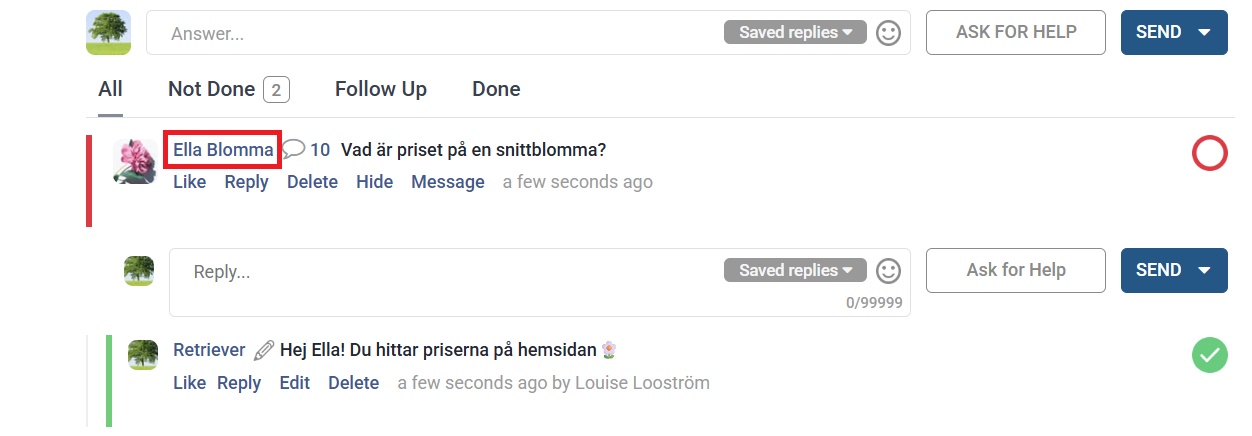Open Ella Blomma's profile name link
This screenshot has width=1252, height=436.
(x=223, y=150)
